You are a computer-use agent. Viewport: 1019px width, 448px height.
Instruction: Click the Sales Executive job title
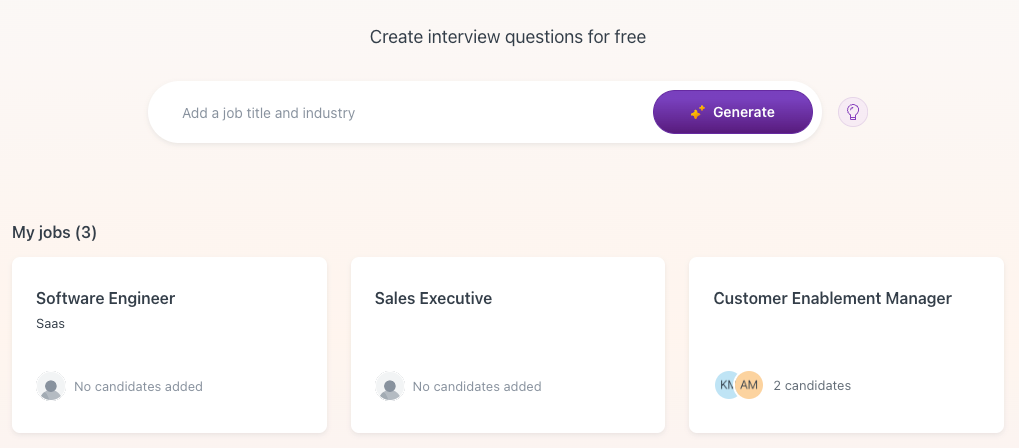(433, 298)
